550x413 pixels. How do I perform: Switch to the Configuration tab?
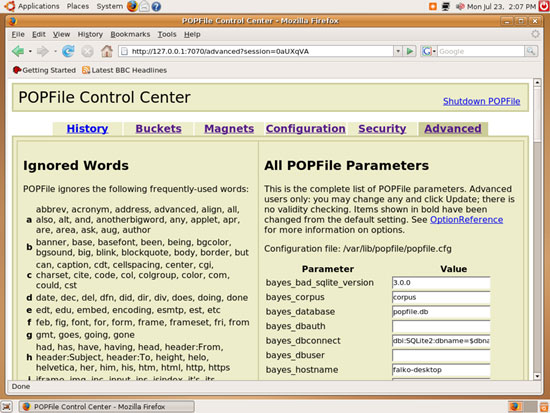(x=306, y=128)
